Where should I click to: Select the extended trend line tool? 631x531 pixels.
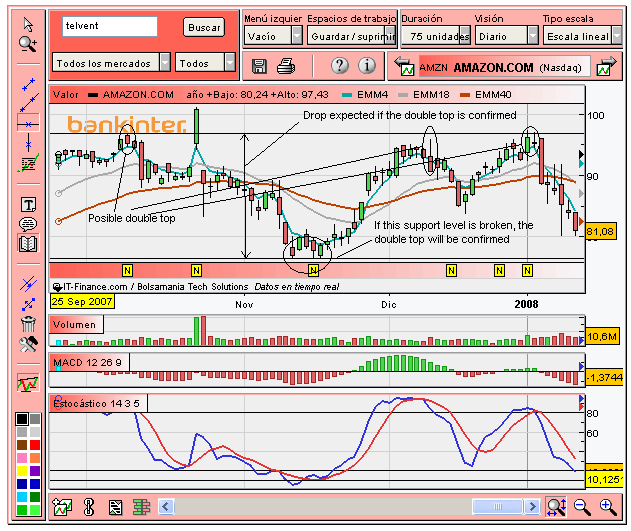click(x=29, y=103)
